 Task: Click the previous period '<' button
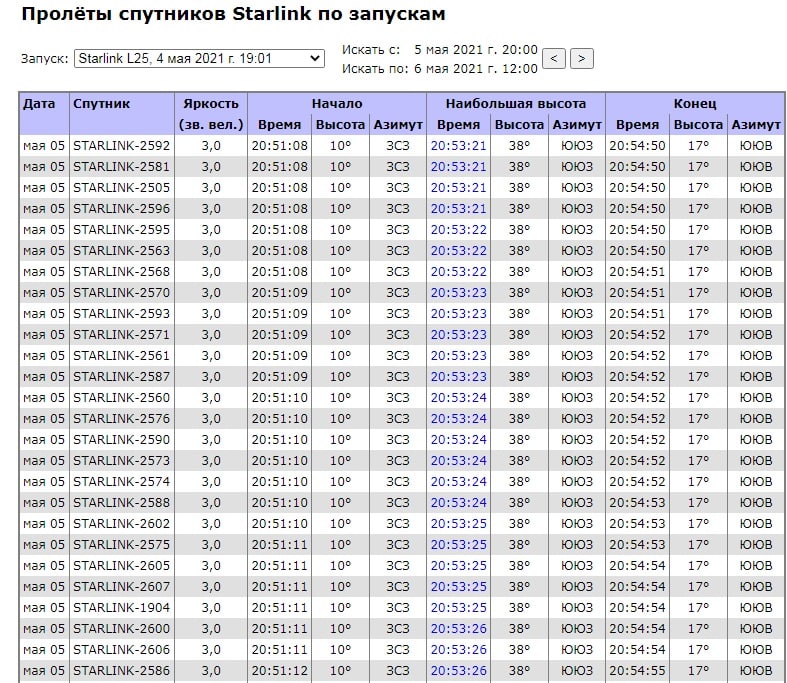[554, 59]
